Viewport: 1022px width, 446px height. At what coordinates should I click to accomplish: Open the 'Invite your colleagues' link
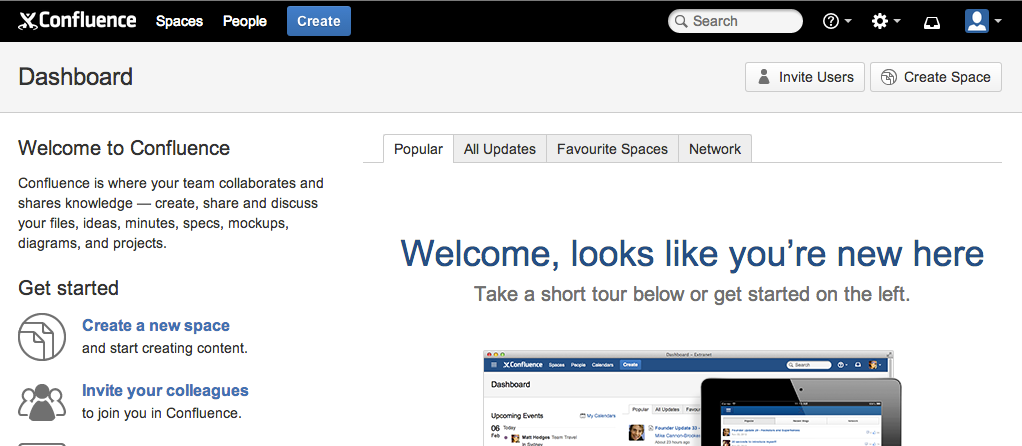pos(165,390)
